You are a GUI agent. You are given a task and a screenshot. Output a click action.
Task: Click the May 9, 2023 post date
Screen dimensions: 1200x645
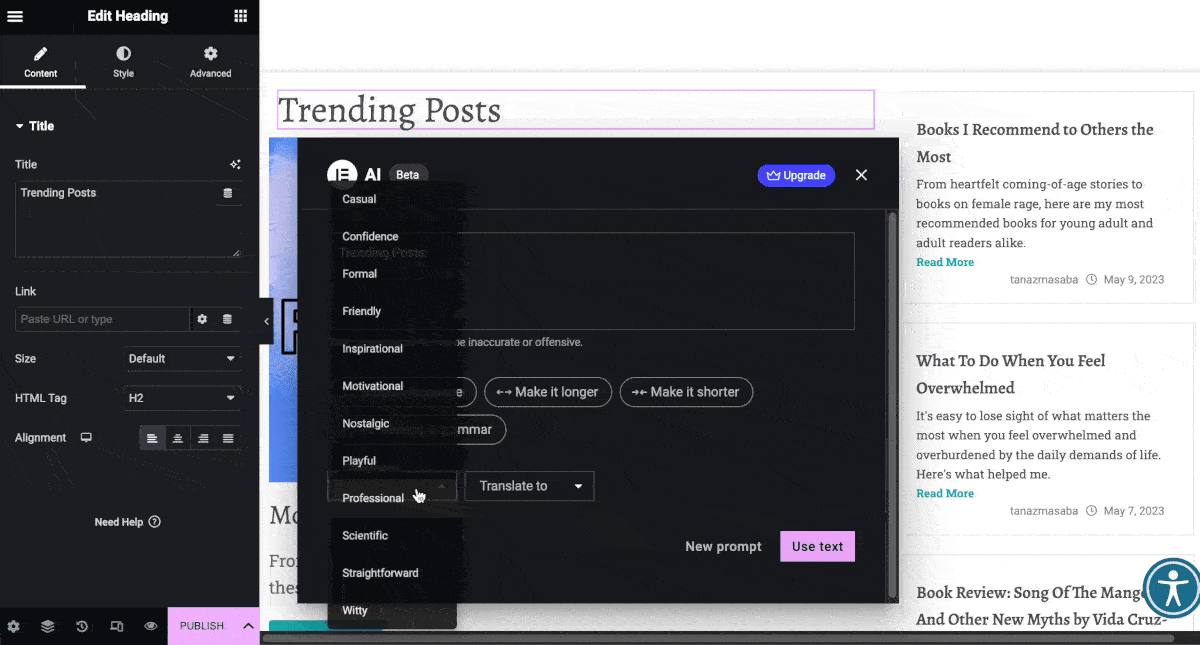(1134, 280)
